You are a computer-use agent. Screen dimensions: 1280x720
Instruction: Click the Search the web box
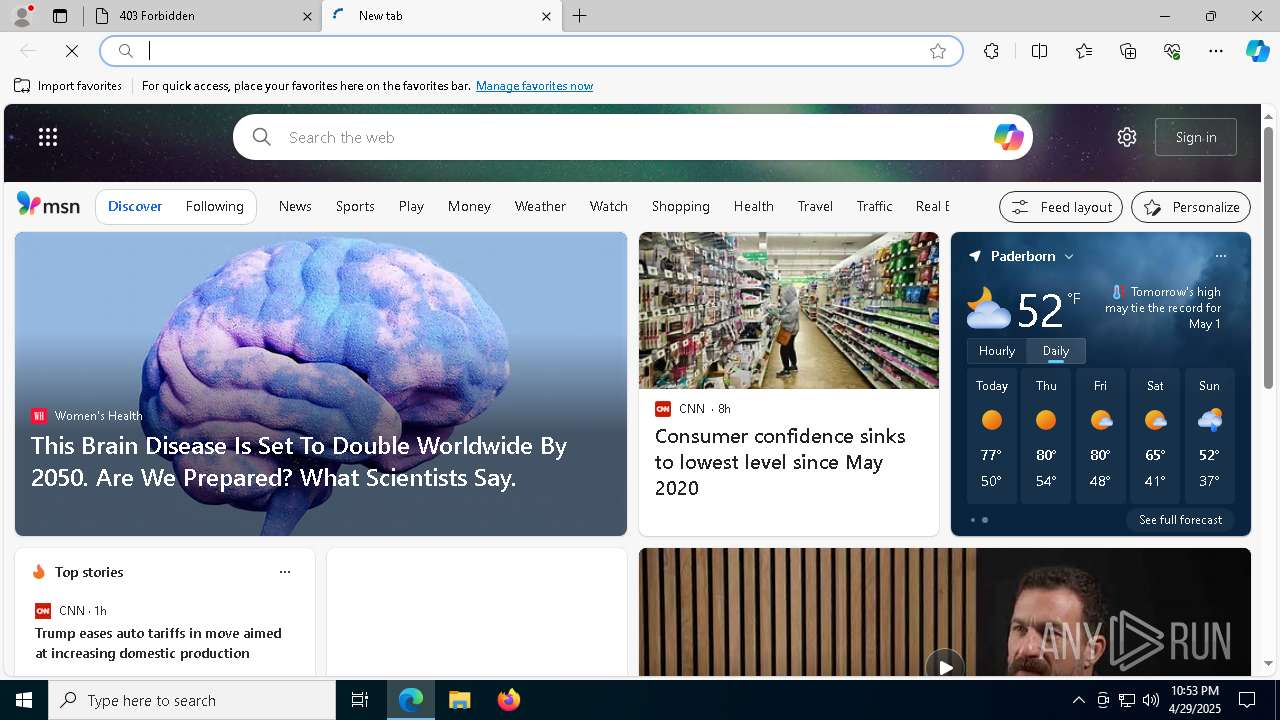point(632,137)
